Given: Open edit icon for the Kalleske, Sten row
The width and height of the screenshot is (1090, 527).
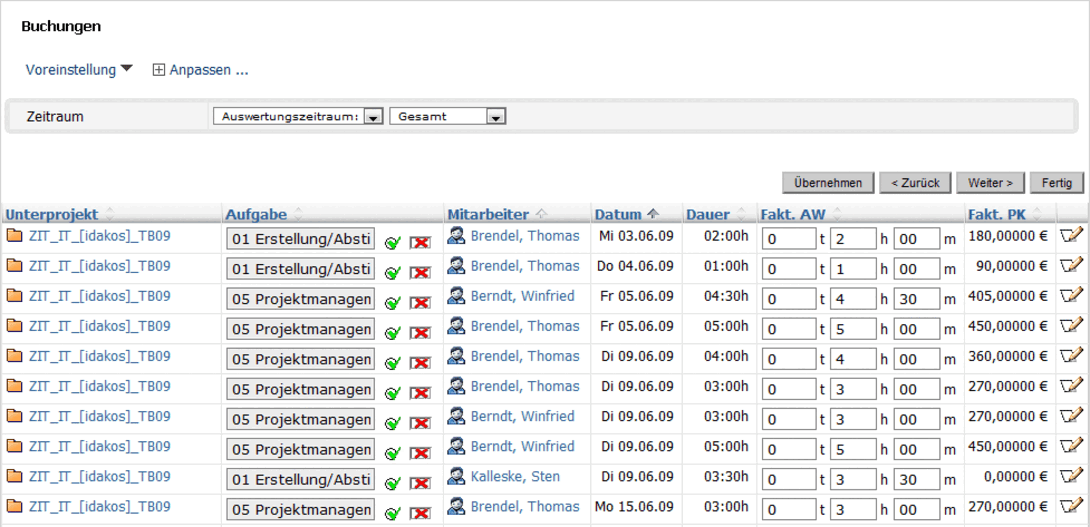Looking at the screenshot, I should click(1071, 476).
